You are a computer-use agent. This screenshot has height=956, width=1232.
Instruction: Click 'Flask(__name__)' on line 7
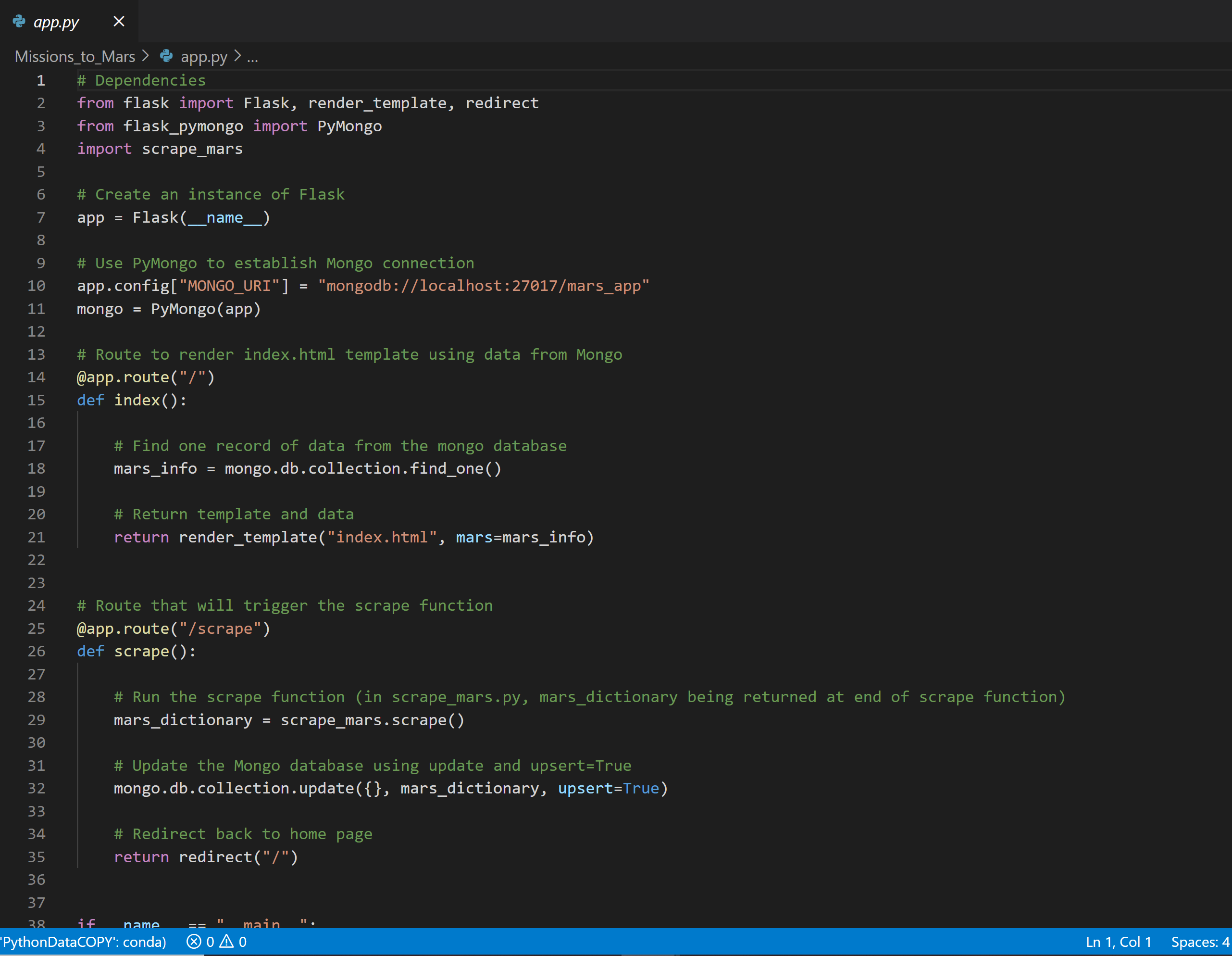[201, 218]
